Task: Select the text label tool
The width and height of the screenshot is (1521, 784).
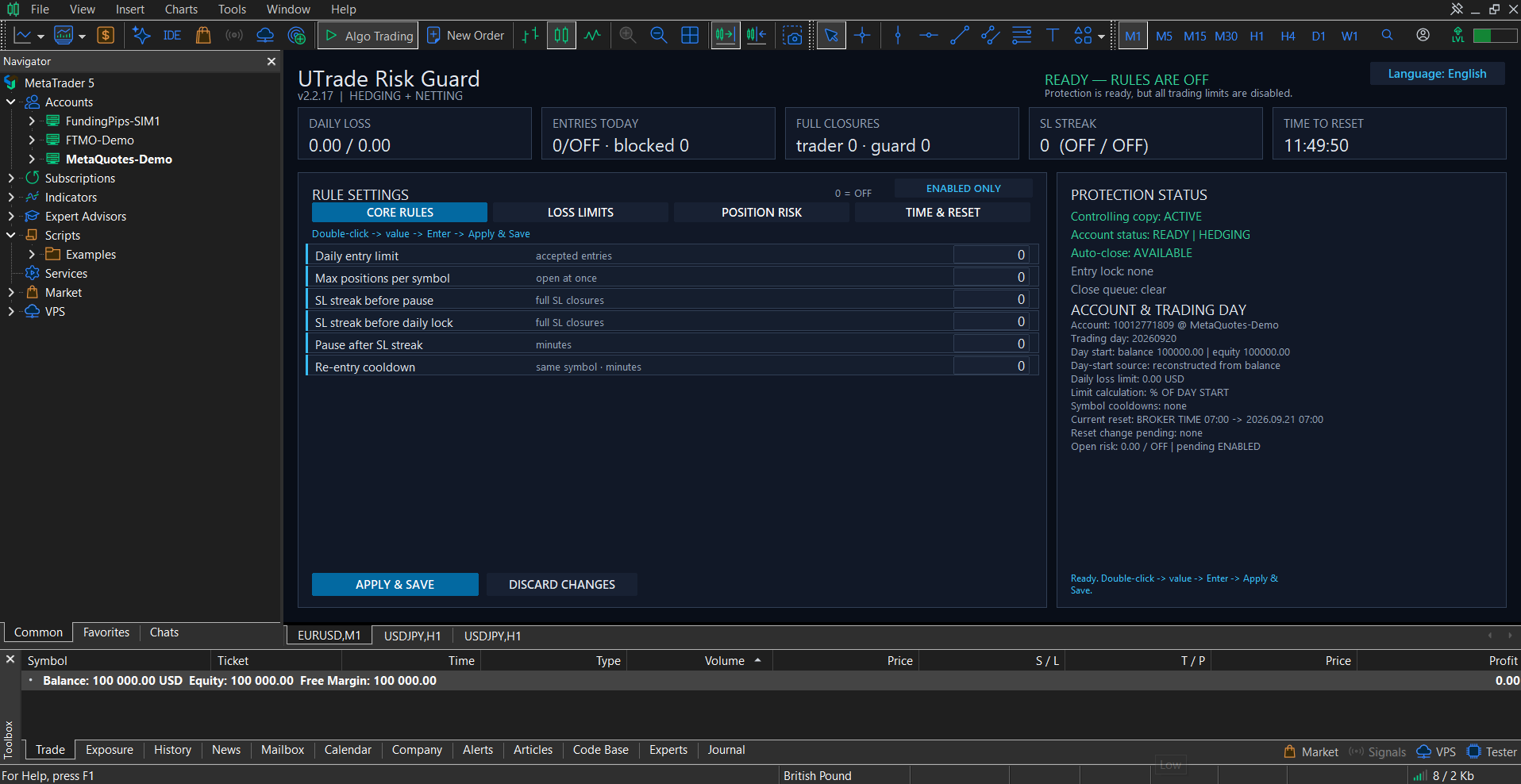Action: click(x=1052, y=36)
